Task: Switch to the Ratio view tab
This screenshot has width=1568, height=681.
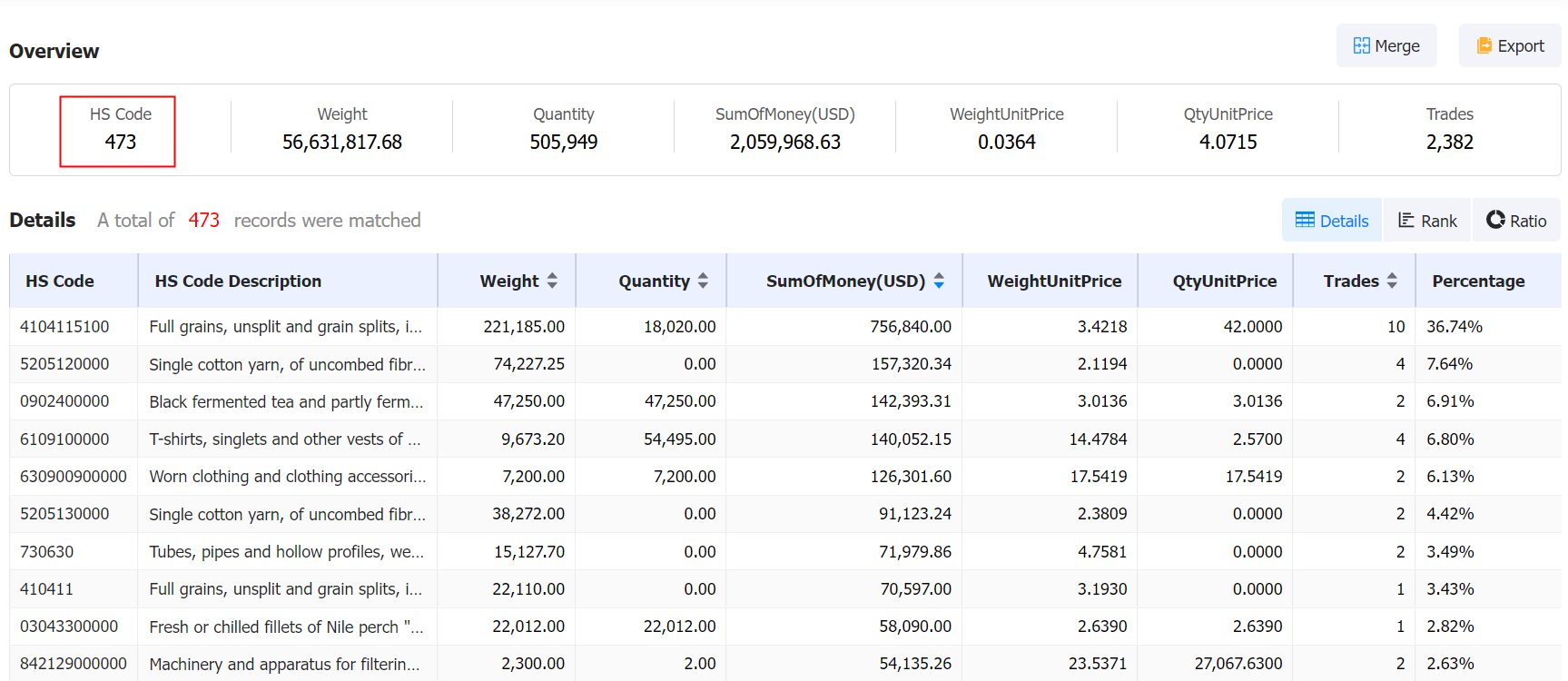Action: coord(1516,221)
